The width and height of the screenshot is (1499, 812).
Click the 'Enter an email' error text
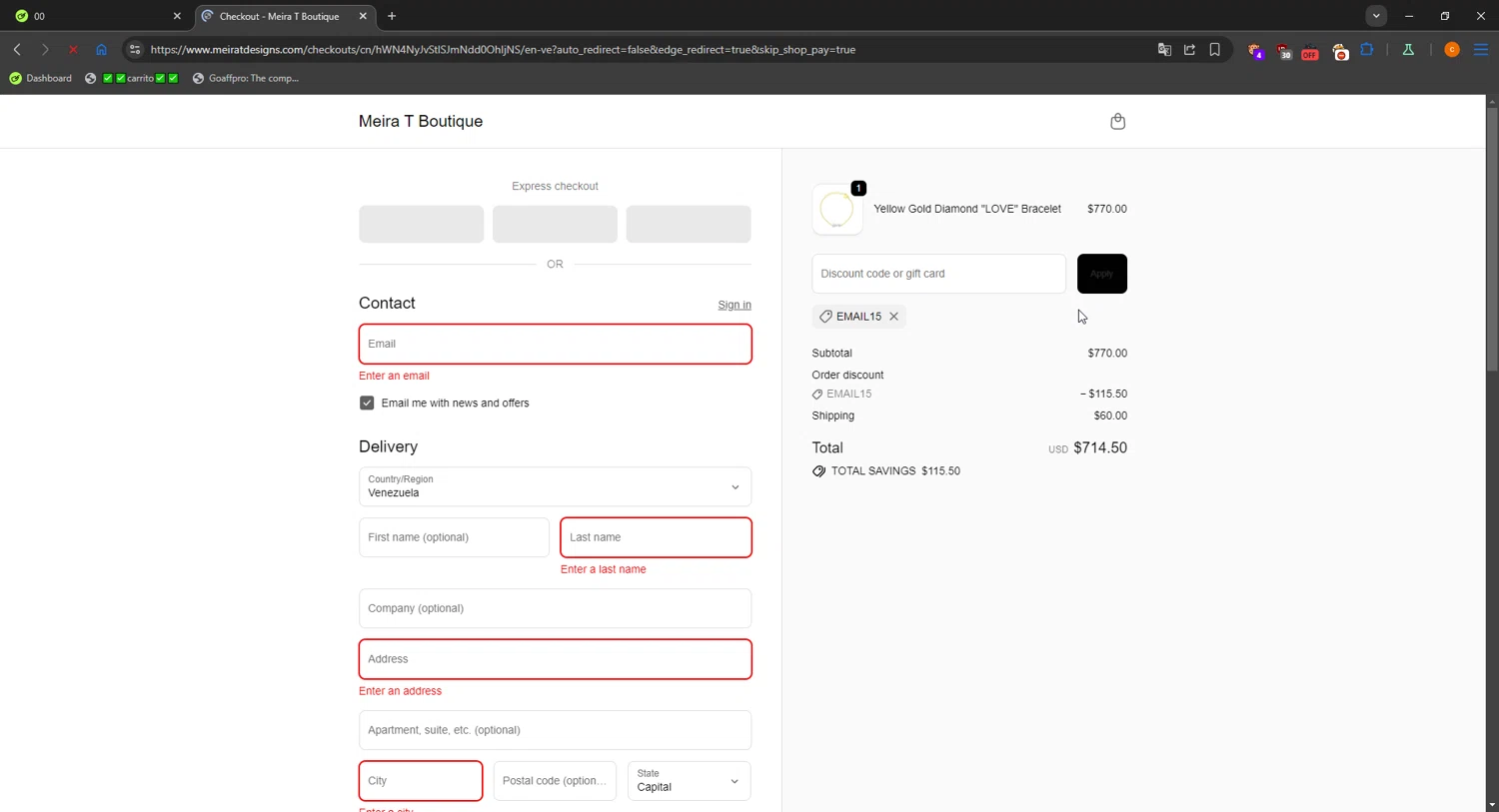click(x=394, y=376)
